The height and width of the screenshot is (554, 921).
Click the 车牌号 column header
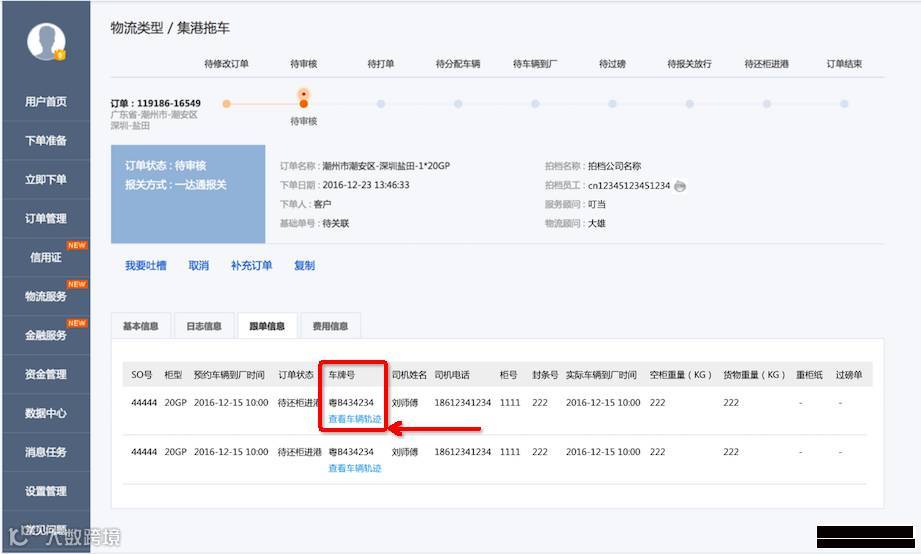(x=341, y=375)
